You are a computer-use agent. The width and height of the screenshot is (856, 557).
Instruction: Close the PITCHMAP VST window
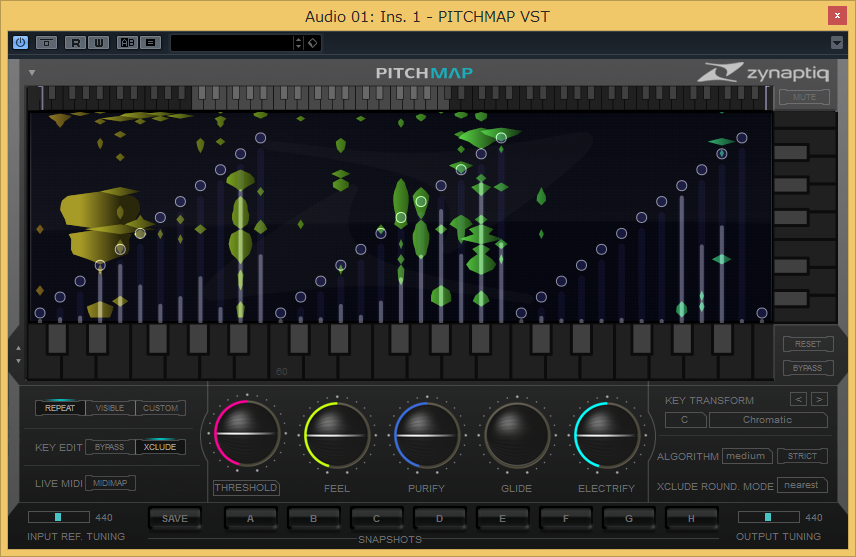[x=837, y=16]
